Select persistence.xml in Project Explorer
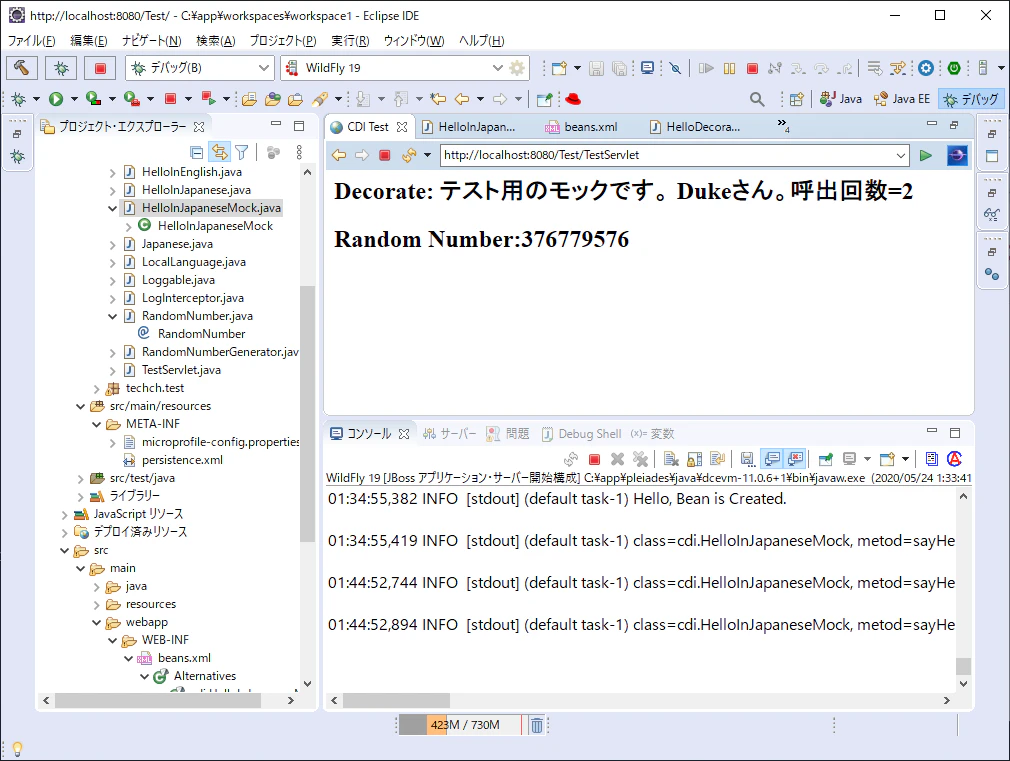1010x761 pixels. coord(182,460)
